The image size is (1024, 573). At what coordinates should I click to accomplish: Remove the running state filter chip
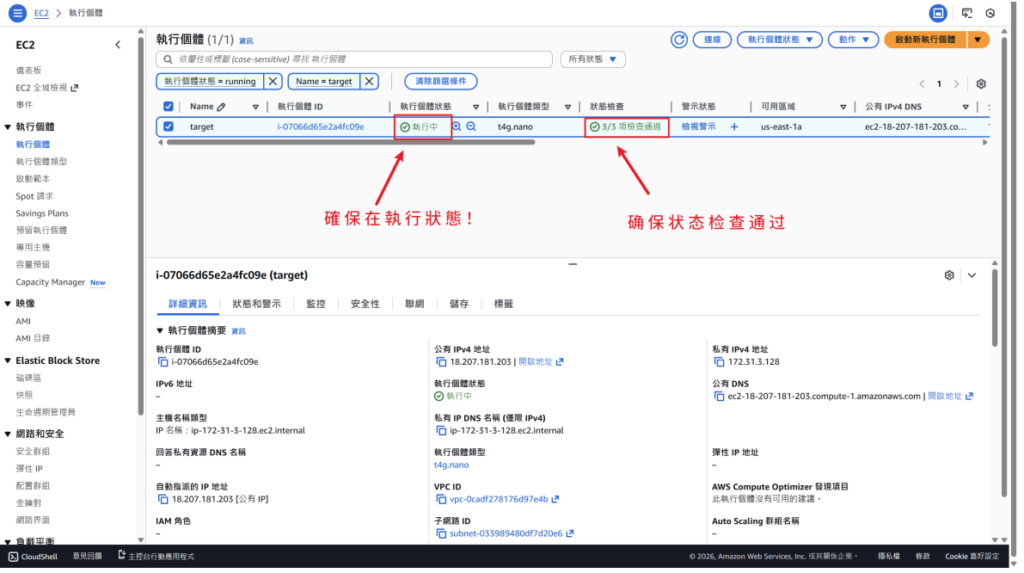(x=274, y=82)
